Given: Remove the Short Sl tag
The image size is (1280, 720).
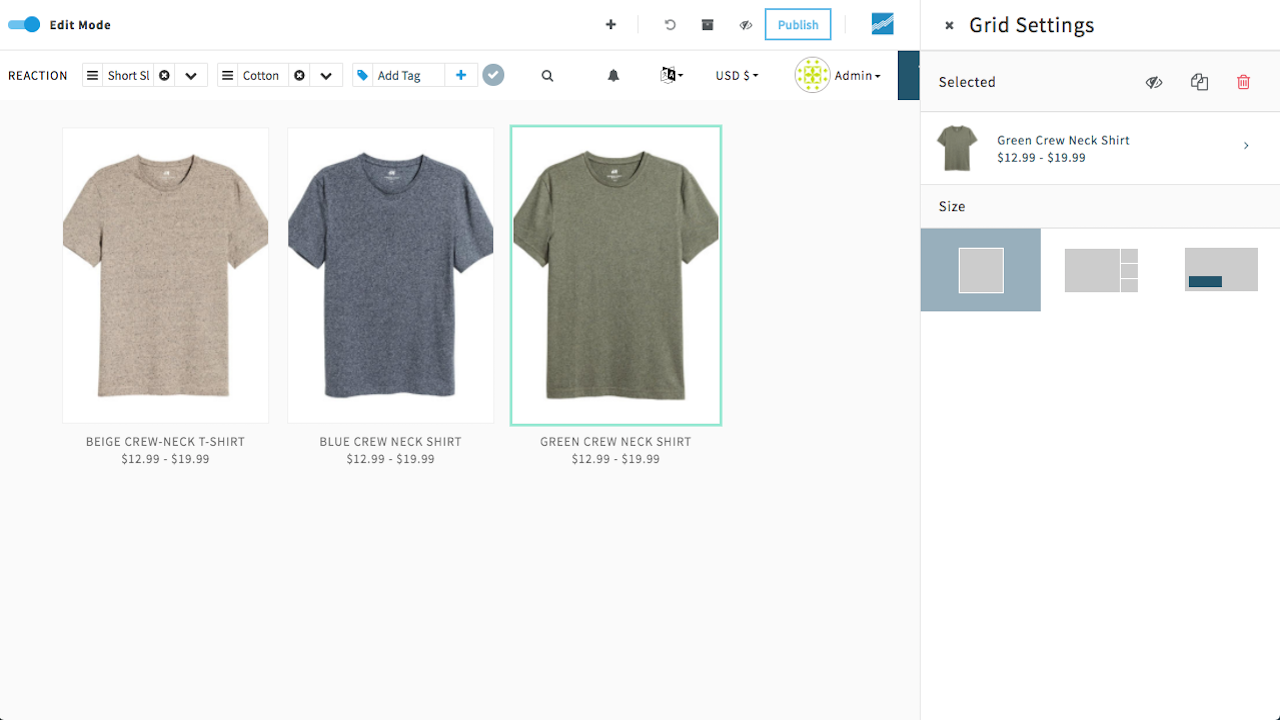Looking at the screenshot, I should point(165,76).
